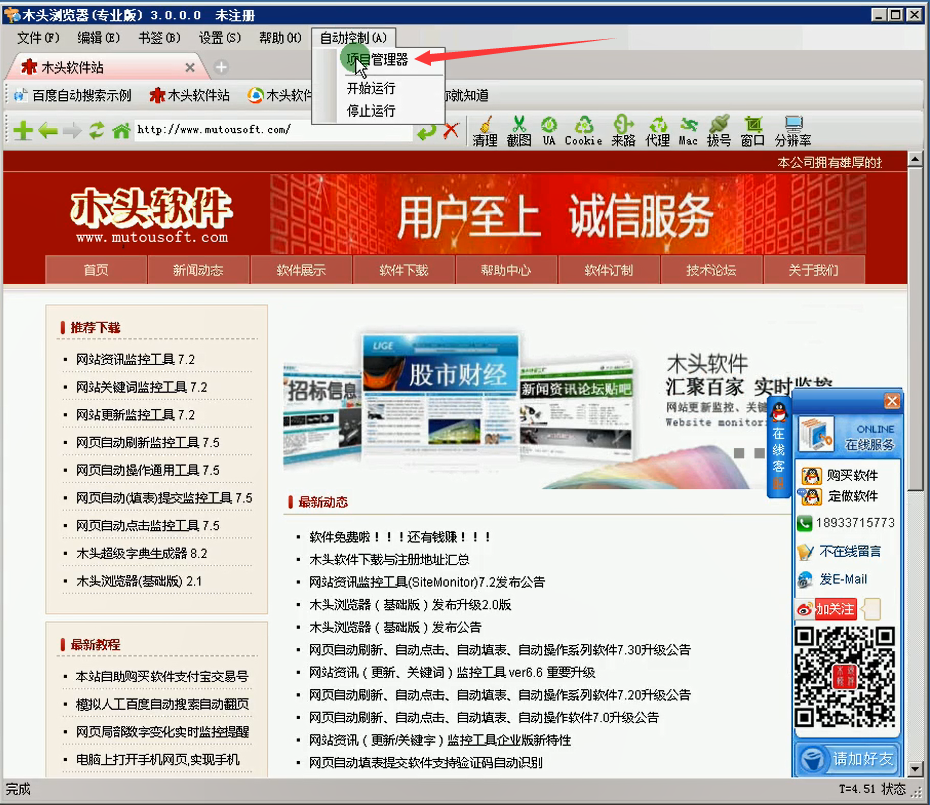The width and height of the screenshot is (930, 805).
Task: Open the UA tool icon
Action: [x=549, y=131]
